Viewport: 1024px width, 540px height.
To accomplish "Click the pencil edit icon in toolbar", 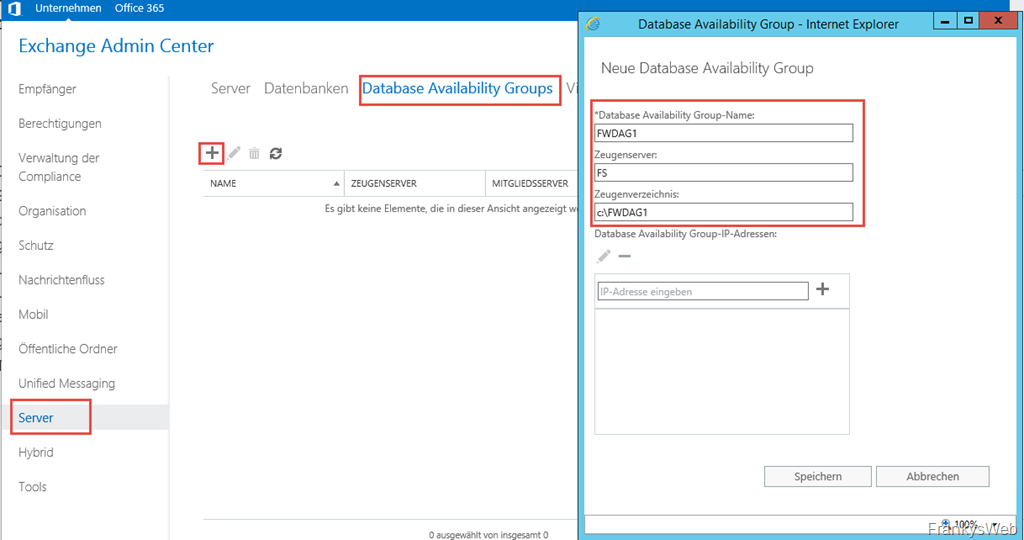I will pos(234,153).
